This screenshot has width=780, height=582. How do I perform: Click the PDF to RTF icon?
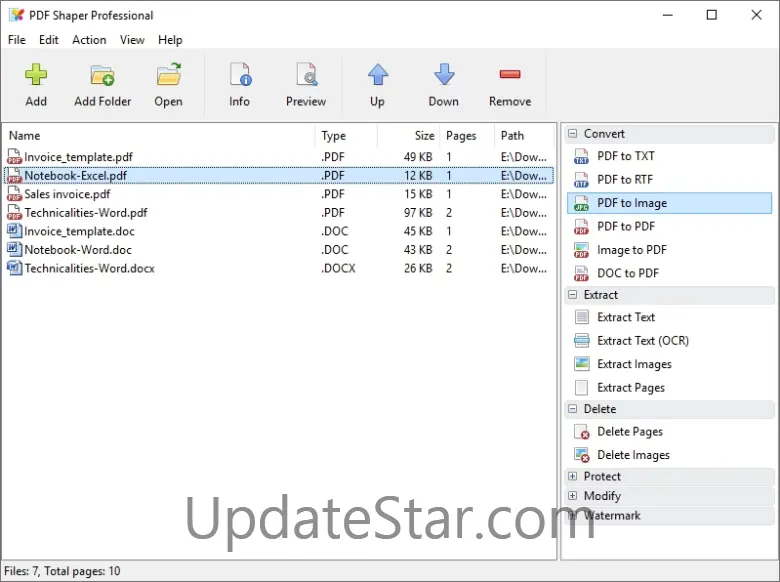(x=581, y=180)
